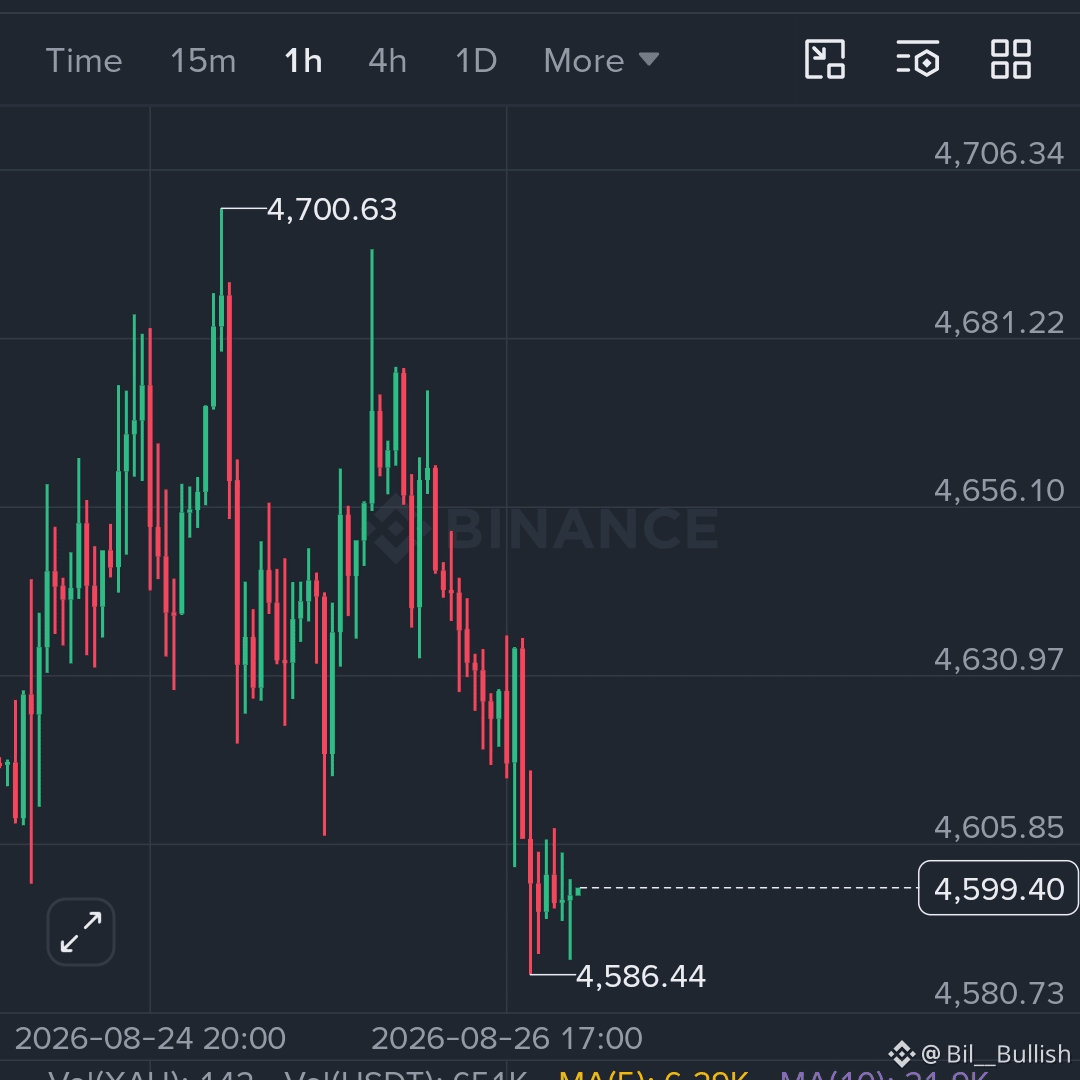Click the current price label 4,599.40
The height and width of the screenshot is (1080, 1080).
[999, 889]
